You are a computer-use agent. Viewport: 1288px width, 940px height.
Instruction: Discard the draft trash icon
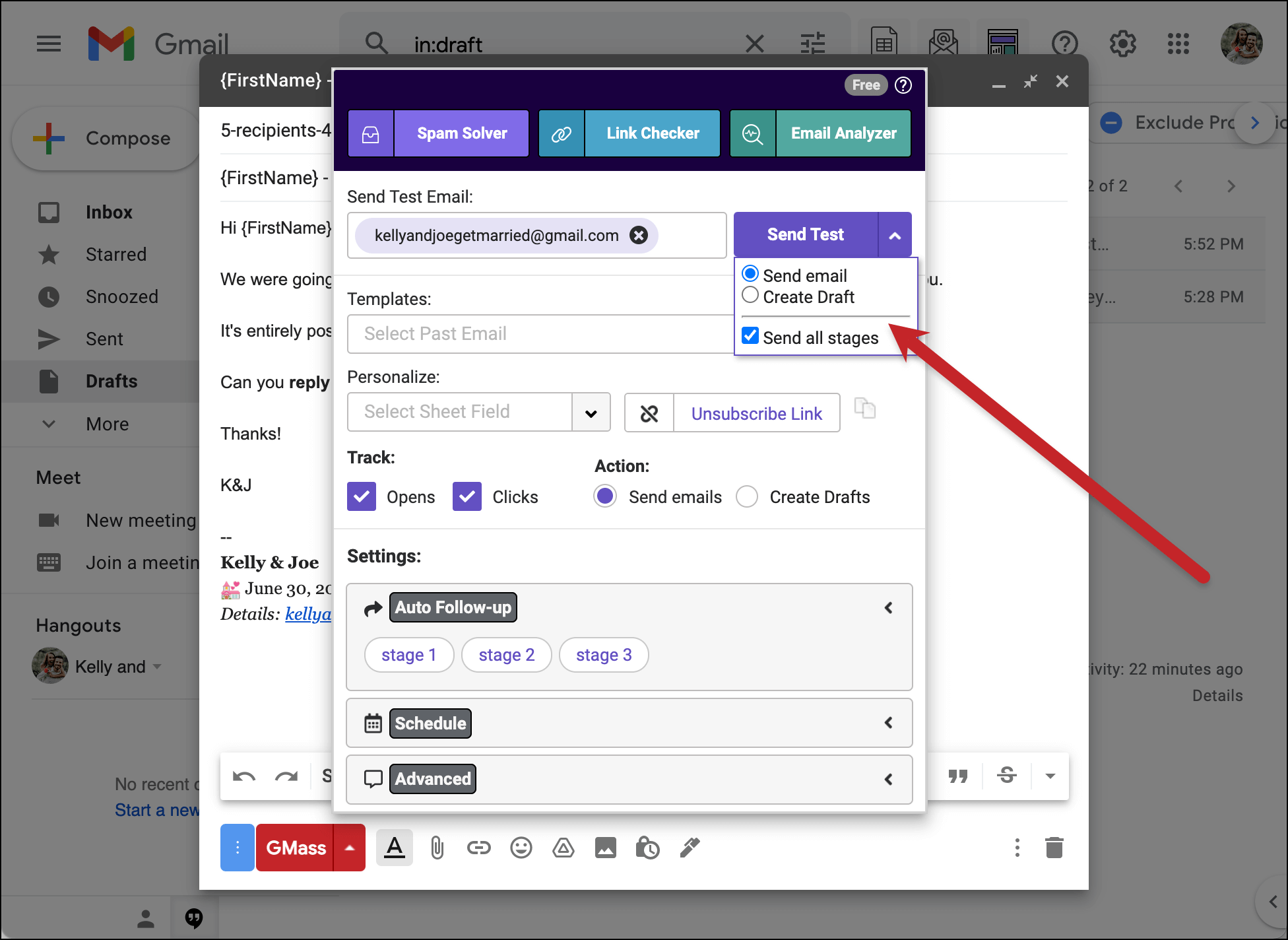pyautogui.click(x=1054, y=847)
